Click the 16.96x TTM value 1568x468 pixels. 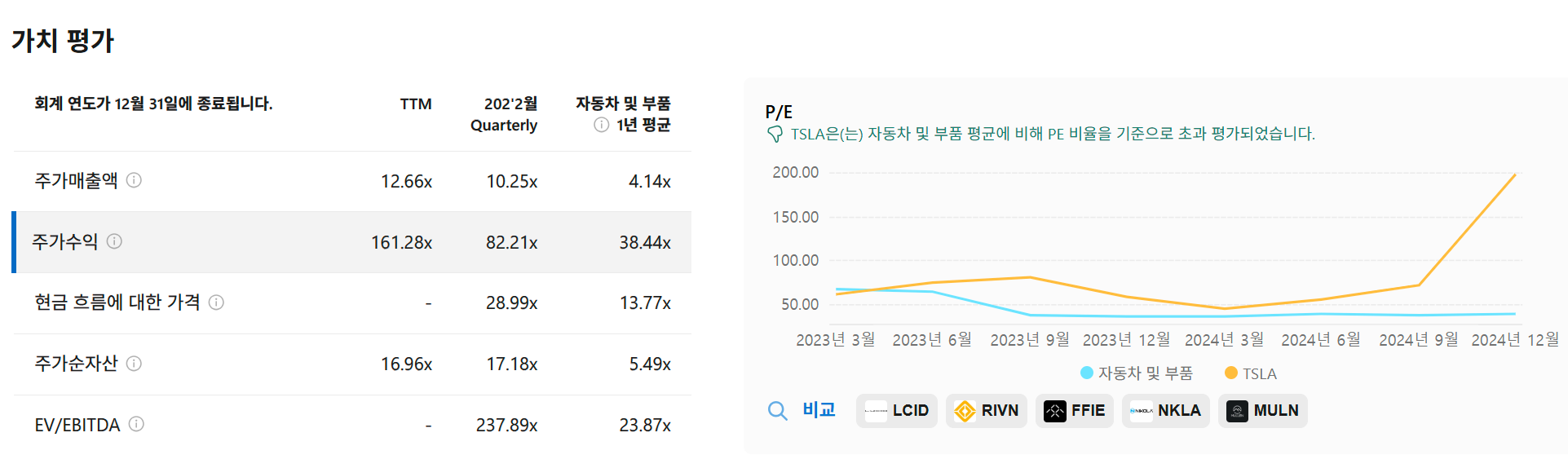tap(406, 364)
